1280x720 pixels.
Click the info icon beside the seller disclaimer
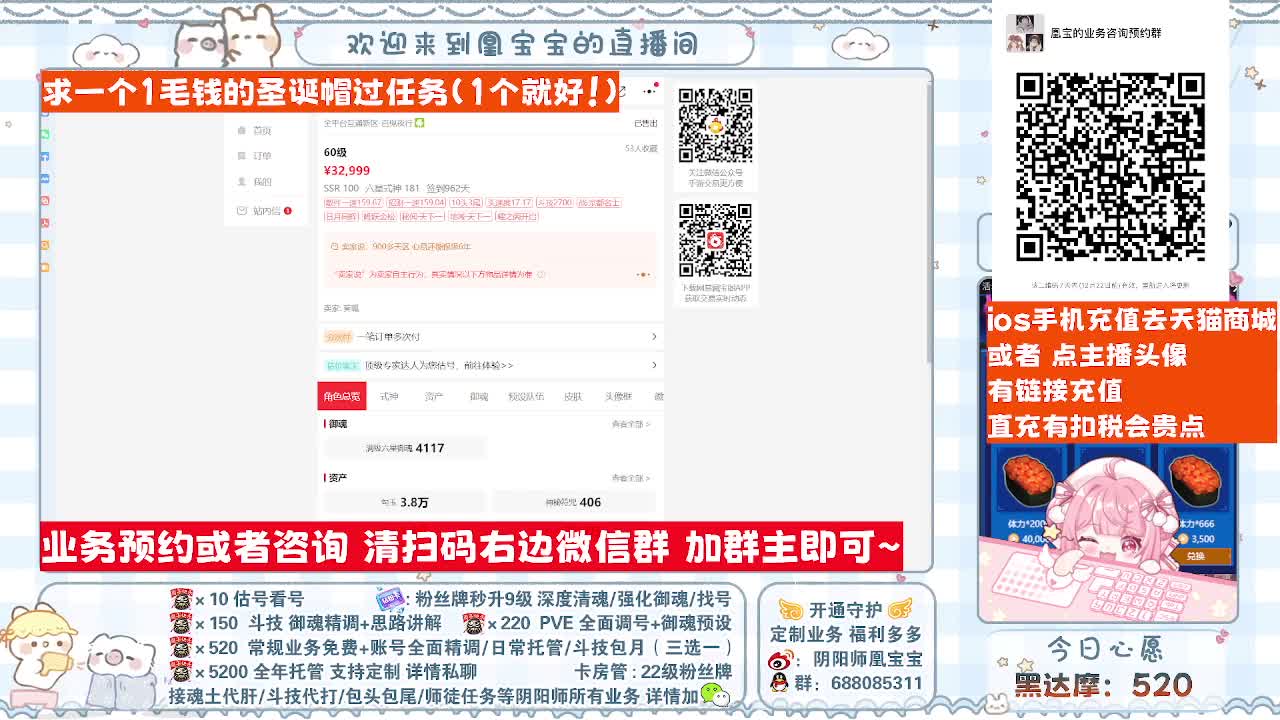point(541,274)
